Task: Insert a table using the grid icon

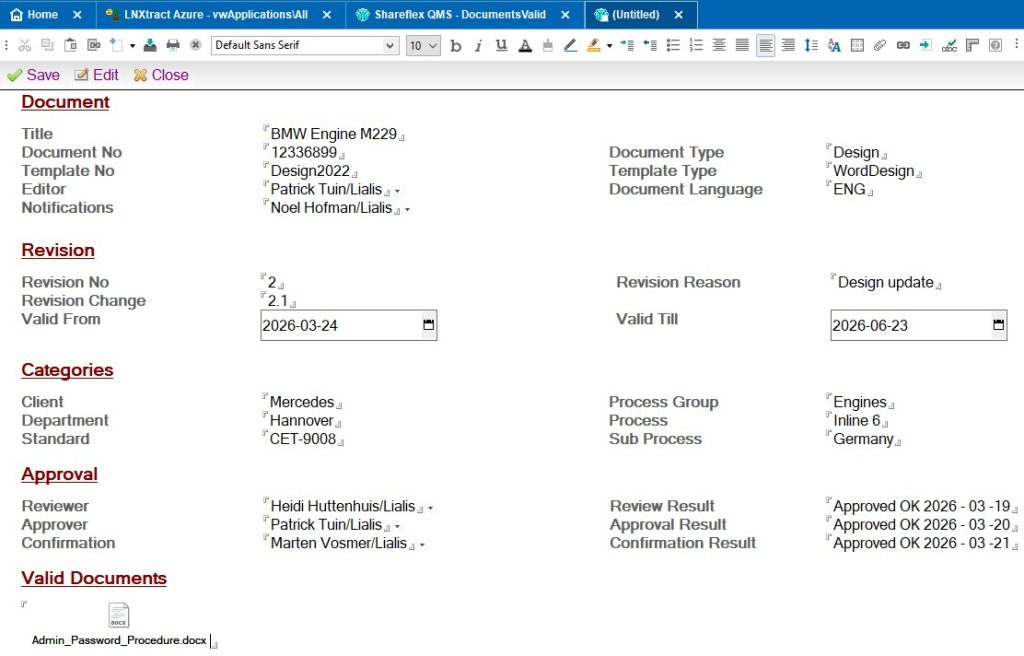Action: point(857,45)
